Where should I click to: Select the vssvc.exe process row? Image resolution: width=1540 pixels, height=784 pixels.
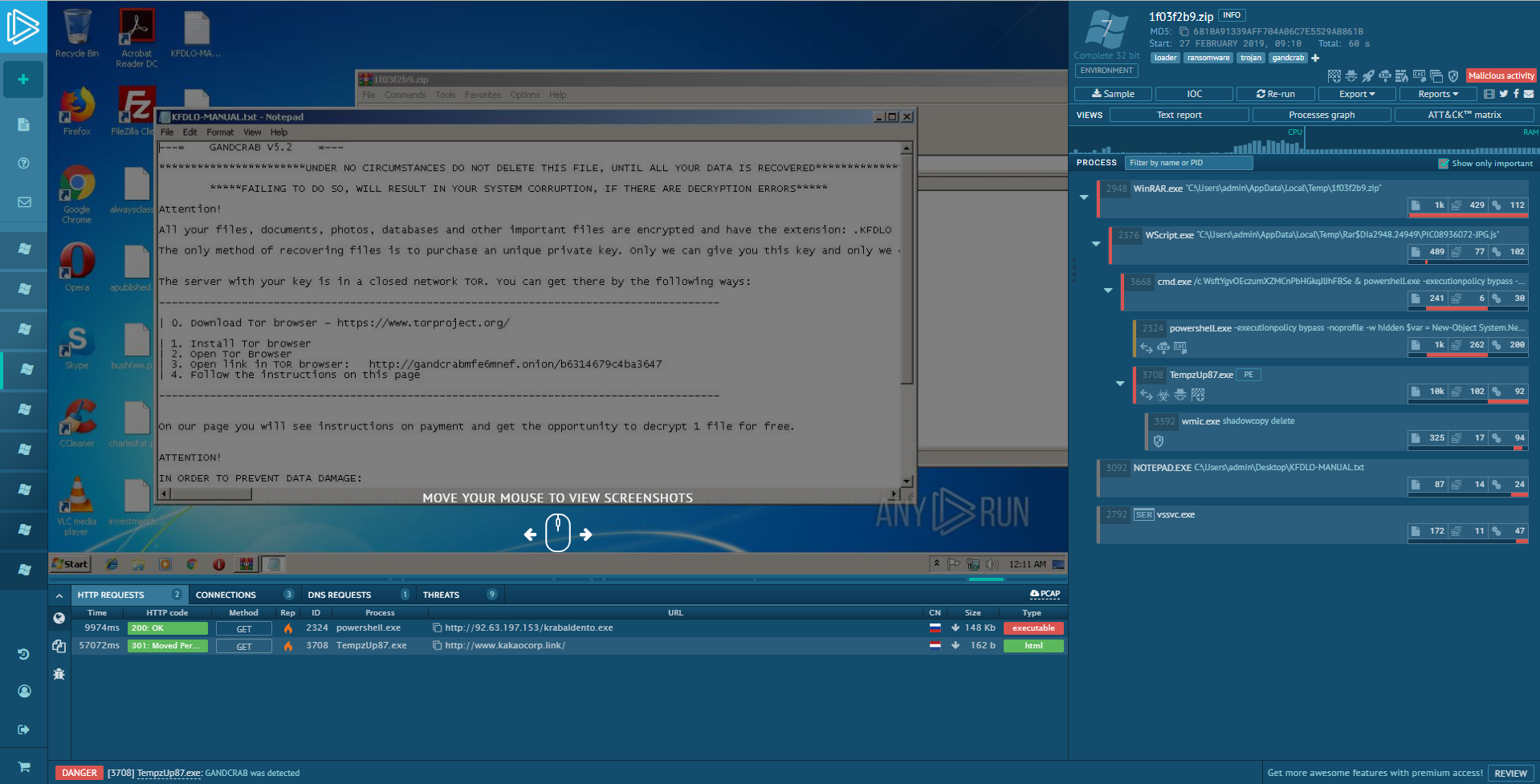coord(1312,523)
